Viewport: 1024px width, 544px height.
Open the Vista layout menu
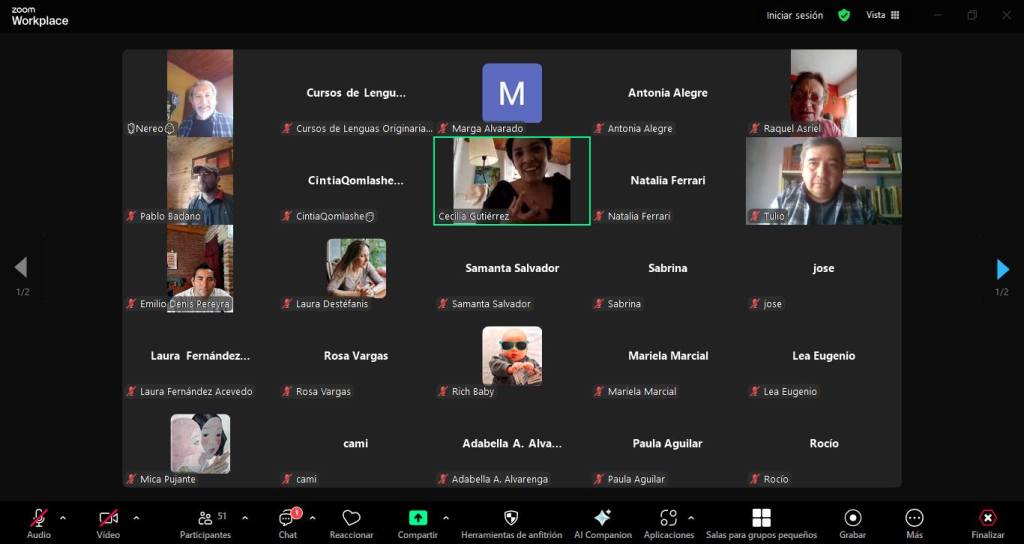tap(882, 15)
